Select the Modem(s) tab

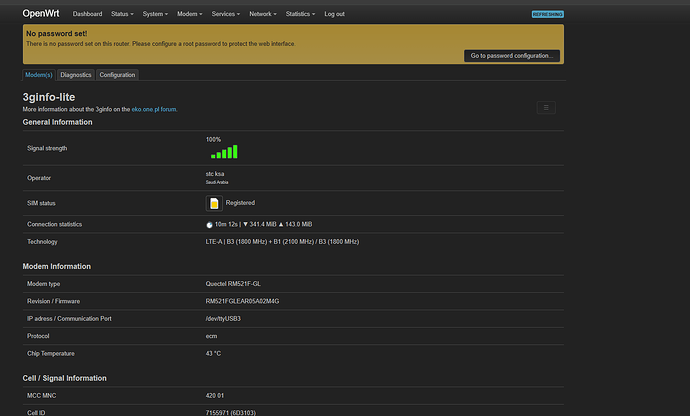tap(38, 75)
